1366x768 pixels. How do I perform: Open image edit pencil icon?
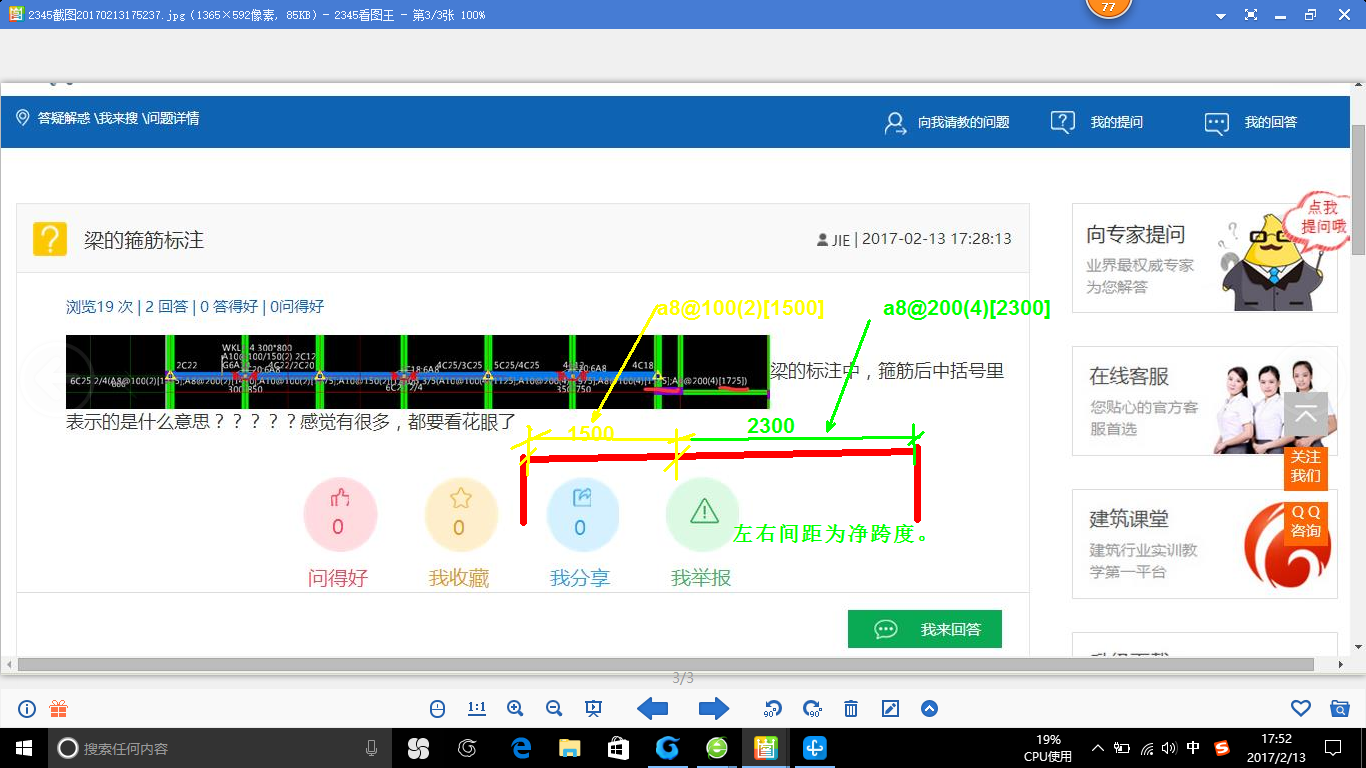(890, 709)
